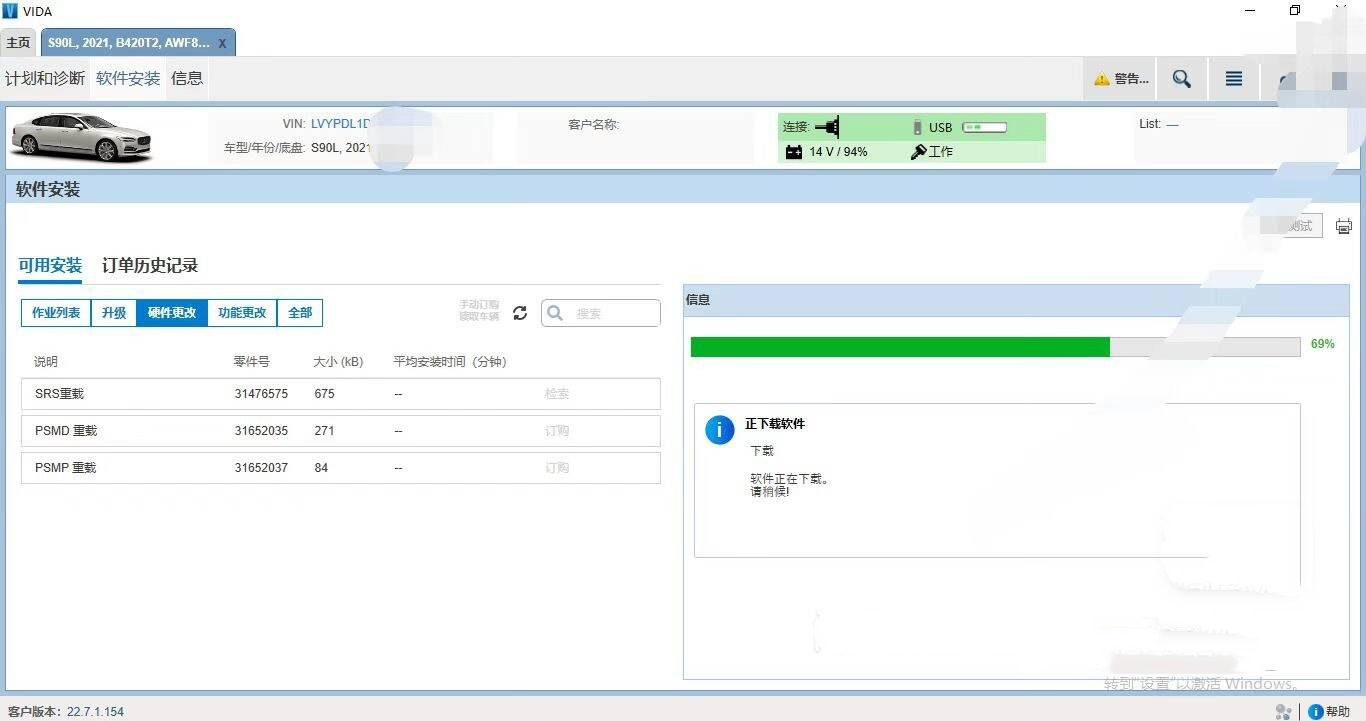Click the 14 V / 94% battery reading
Image resolution: width=1366 pixels, height=721 pixels.
838,152
